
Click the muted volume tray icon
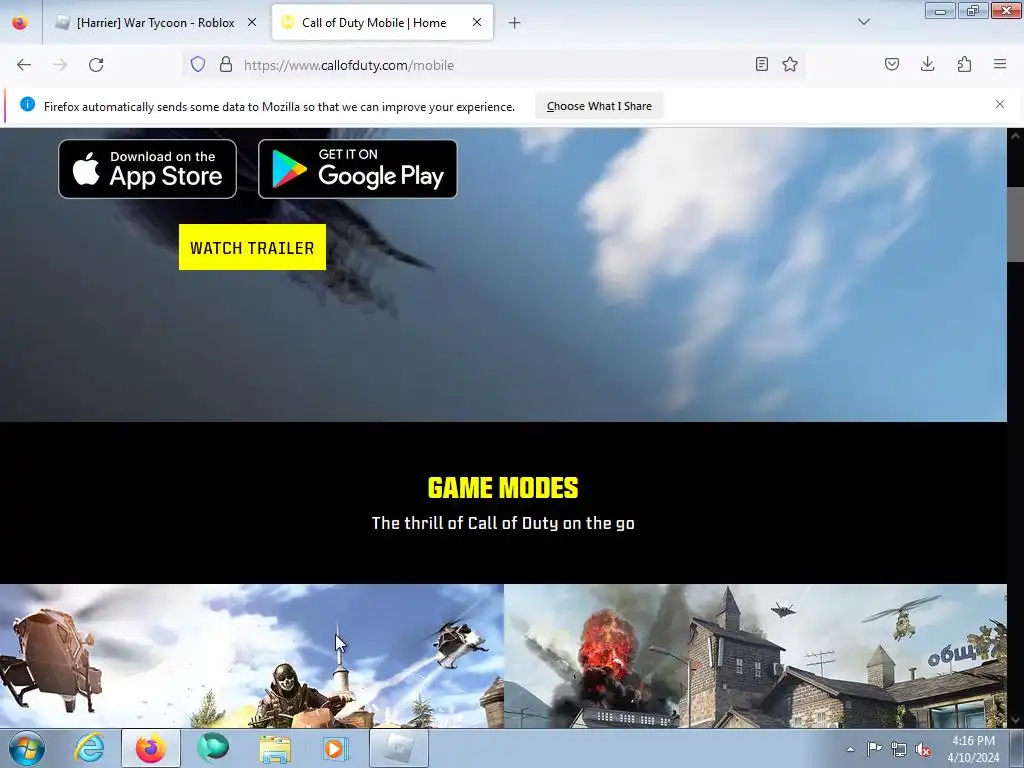(x=923, y=749)
